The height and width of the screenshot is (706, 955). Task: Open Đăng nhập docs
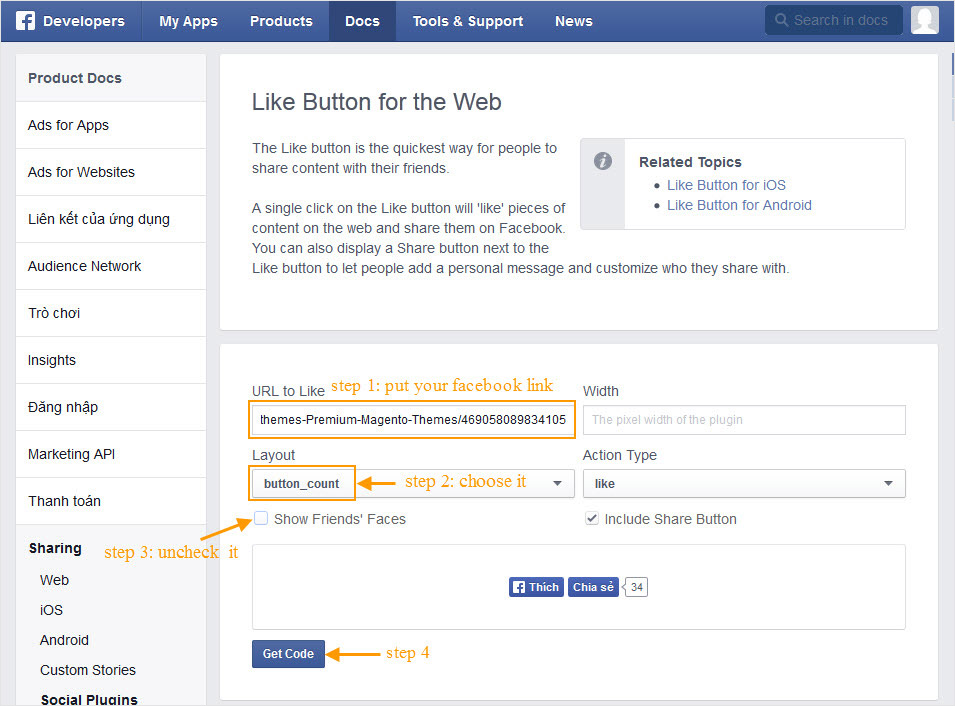[111, 407]
